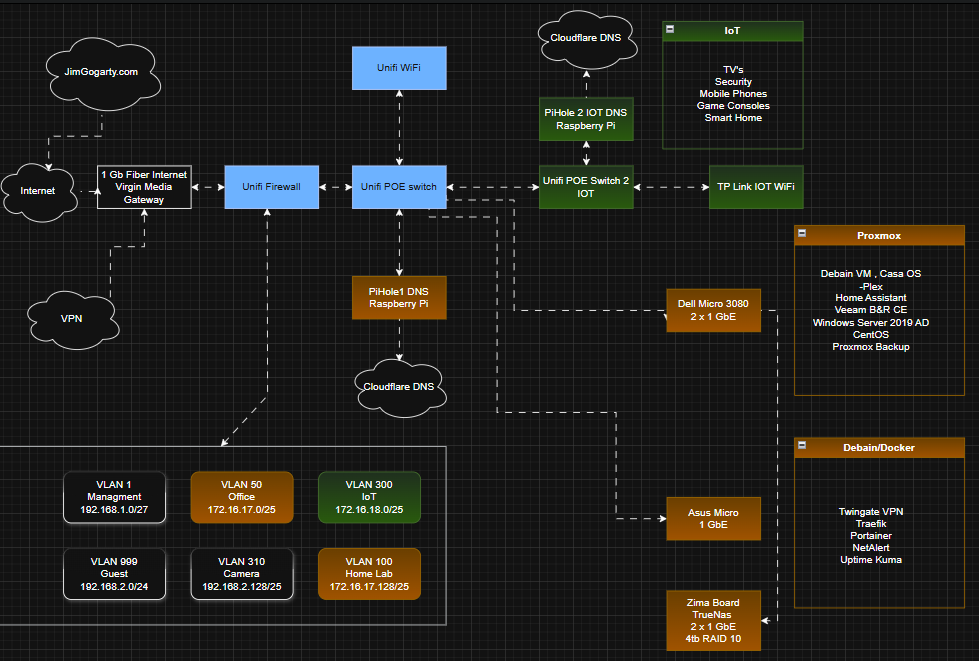979x661 pixels.
Task: Click the 'Debain VM , Casa OS' text
Action: pos(871,273)
